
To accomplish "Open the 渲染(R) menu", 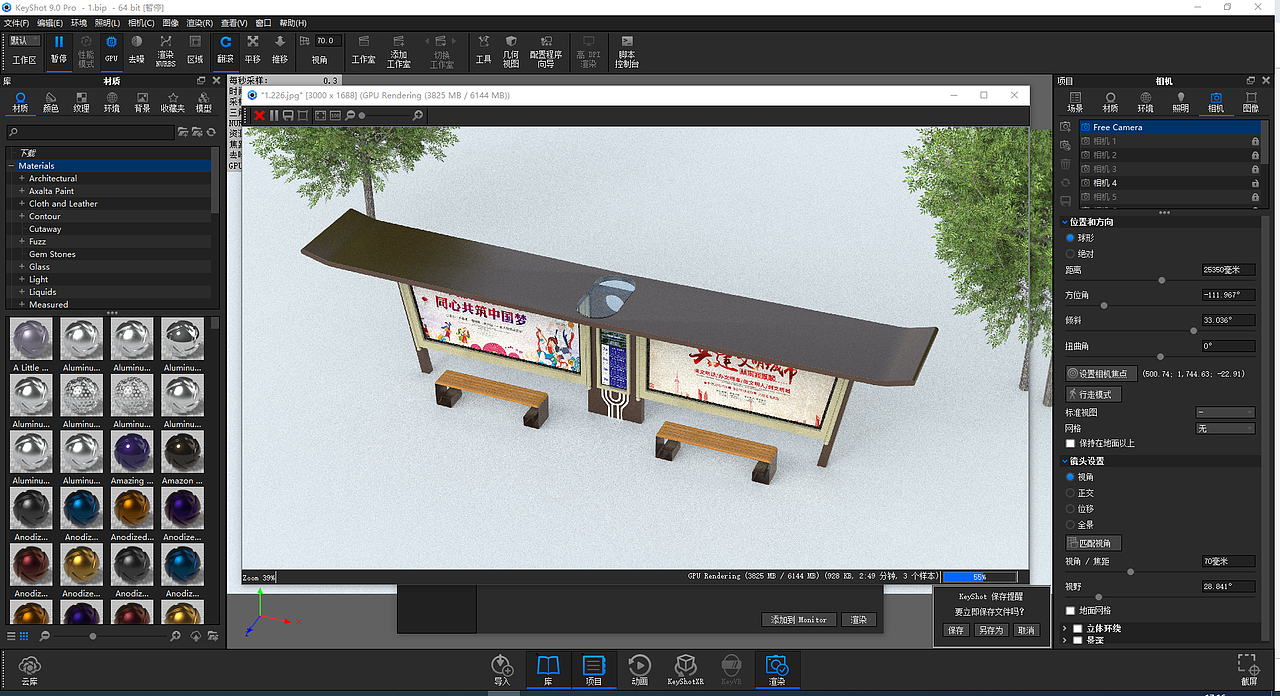I will [199, 22].
